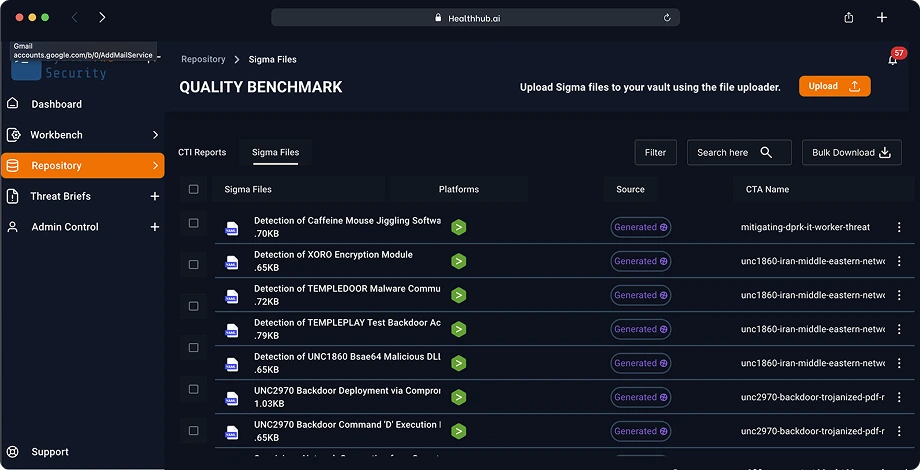
Task: Click the Sigma Files column header
Action: click(x=248, y=189)
